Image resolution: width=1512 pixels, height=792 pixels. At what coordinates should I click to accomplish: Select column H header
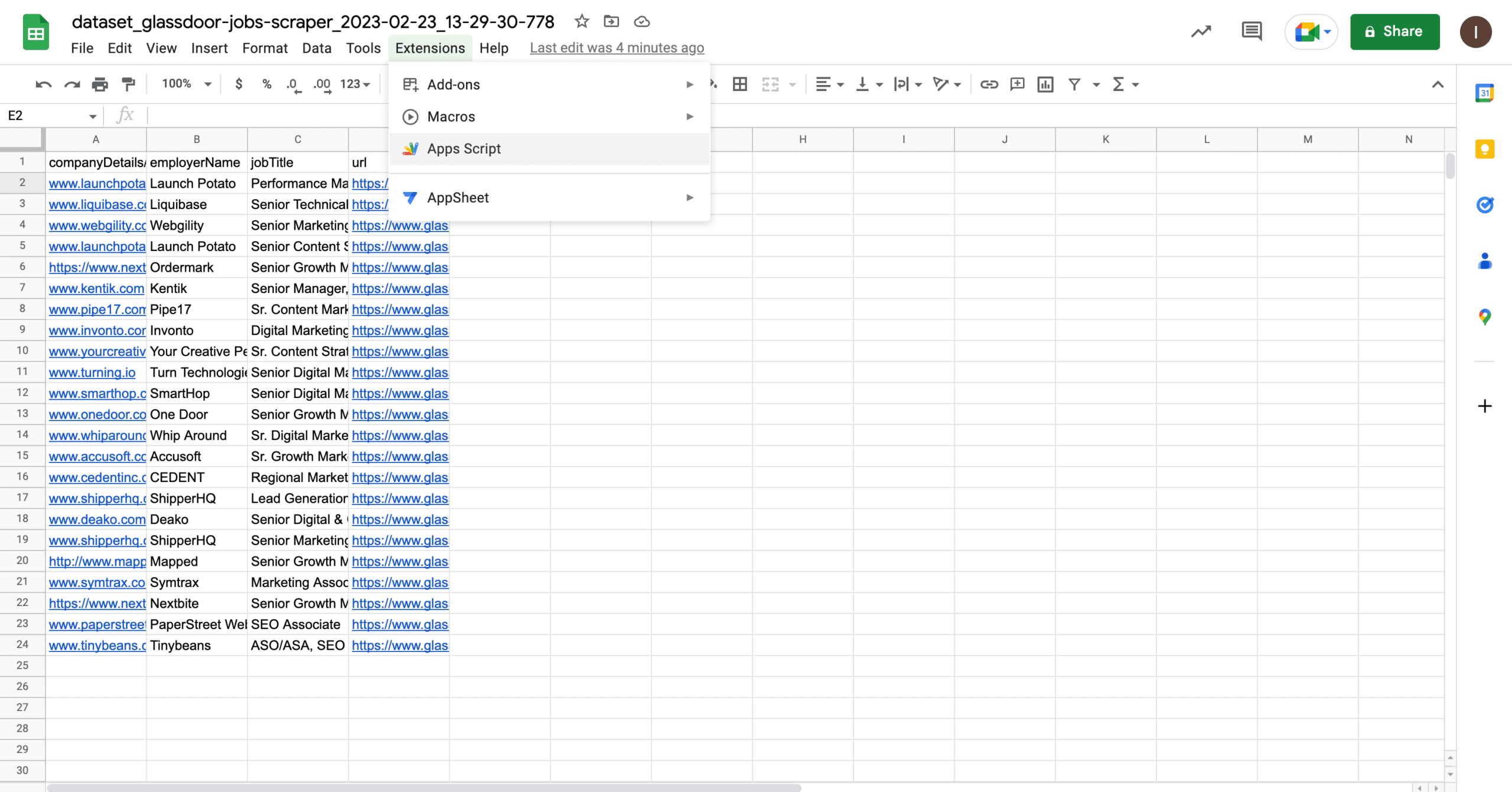click(x=803, y=139)
